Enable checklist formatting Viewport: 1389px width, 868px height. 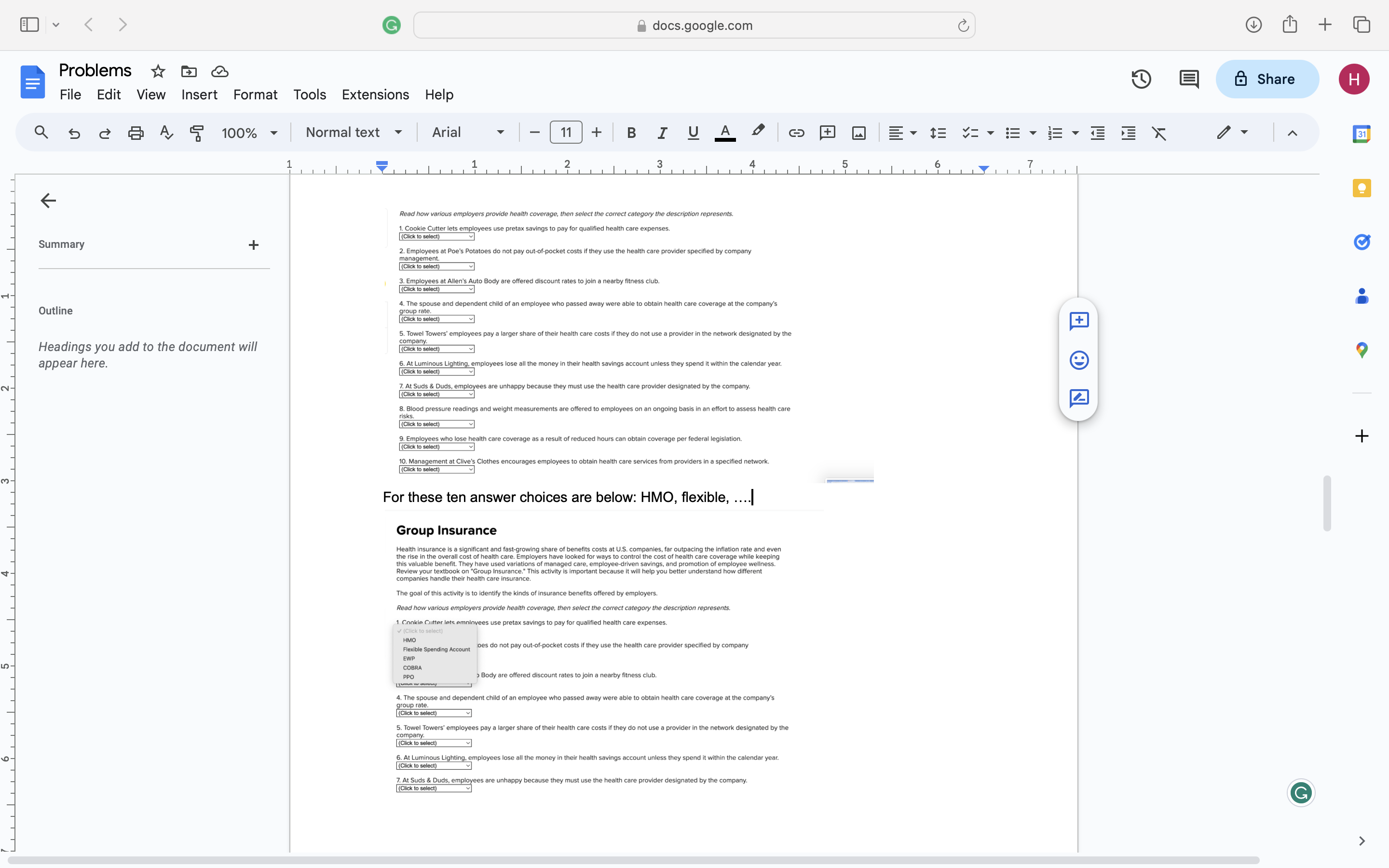point(971,132)
